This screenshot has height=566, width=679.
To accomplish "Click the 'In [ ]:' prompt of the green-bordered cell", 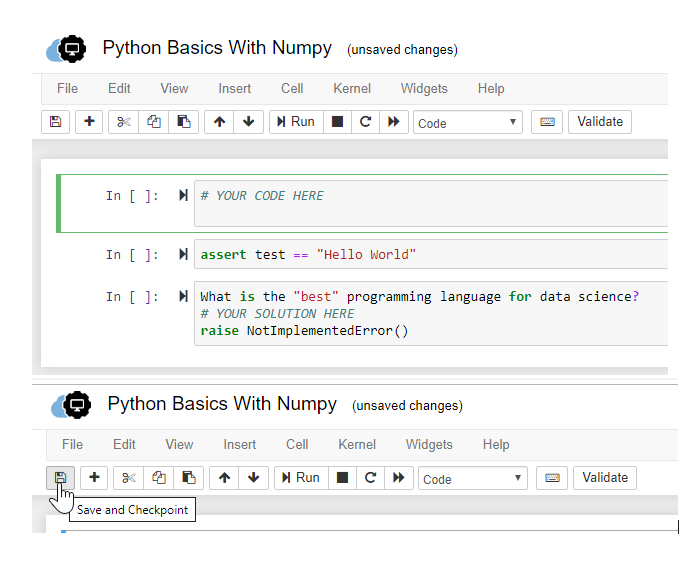I will (133, 196).
